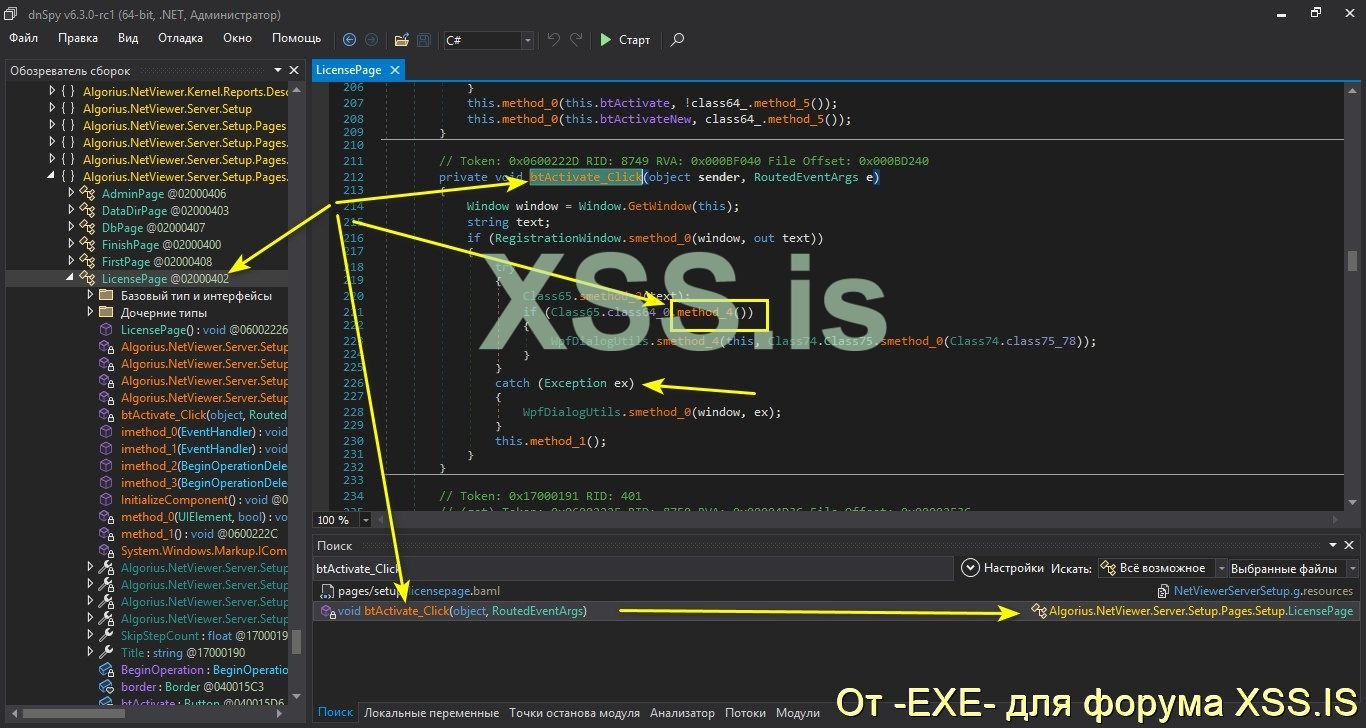
Task: Click the code editor vertical scrollbar
Action: coord(1350,298)
